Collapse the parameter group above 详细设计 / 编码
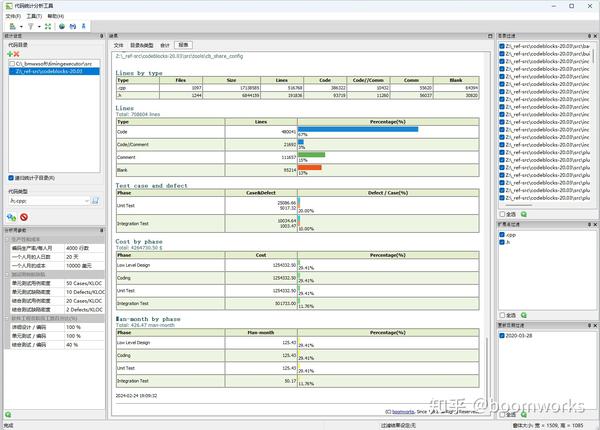This screenshot has height=430, width=600. (7, 318)
